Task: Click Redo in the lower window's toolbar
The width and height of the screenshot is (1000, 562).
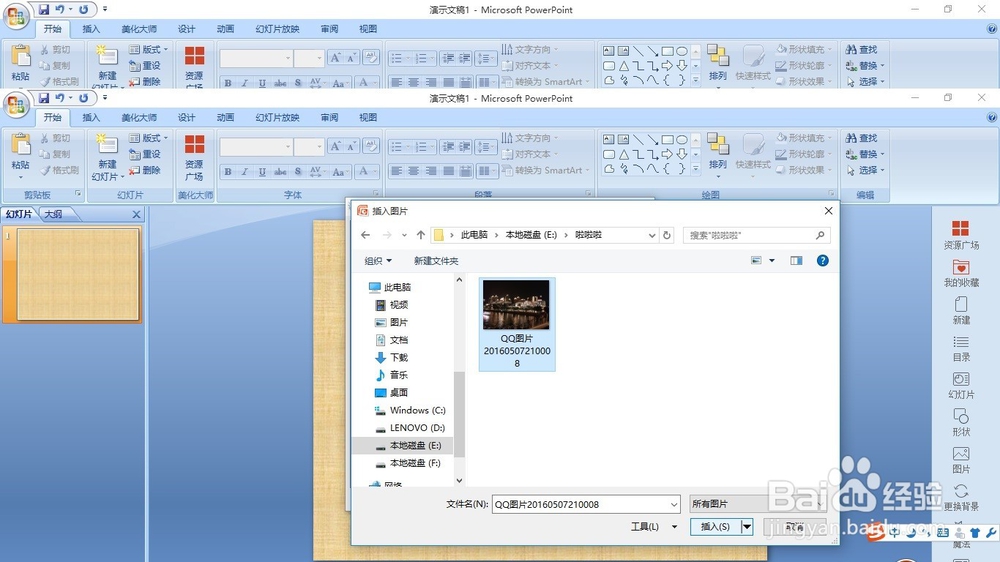Action: (84, 98)
